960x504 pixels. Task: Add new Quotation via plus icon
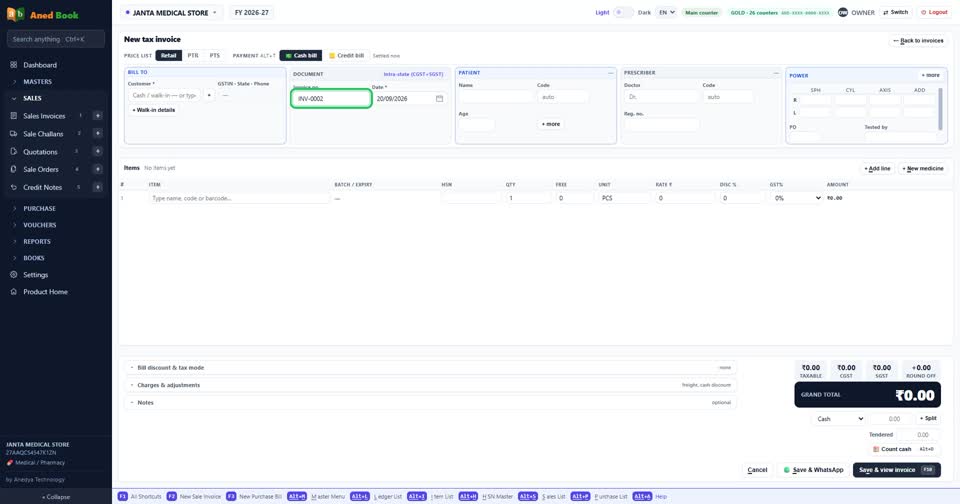[97, 151]
